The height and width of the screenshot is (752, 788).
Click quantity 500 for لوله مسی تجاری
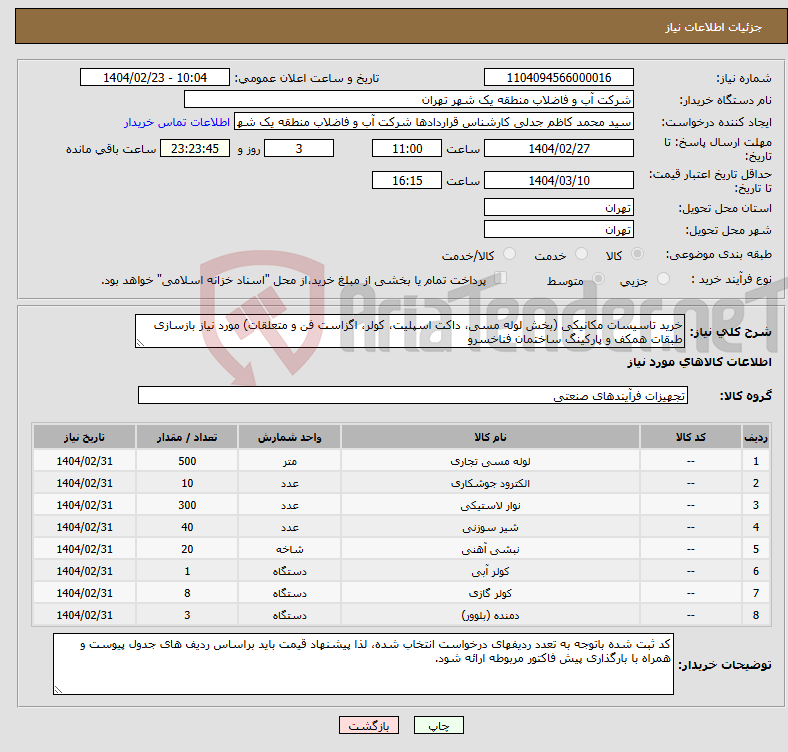187,461
